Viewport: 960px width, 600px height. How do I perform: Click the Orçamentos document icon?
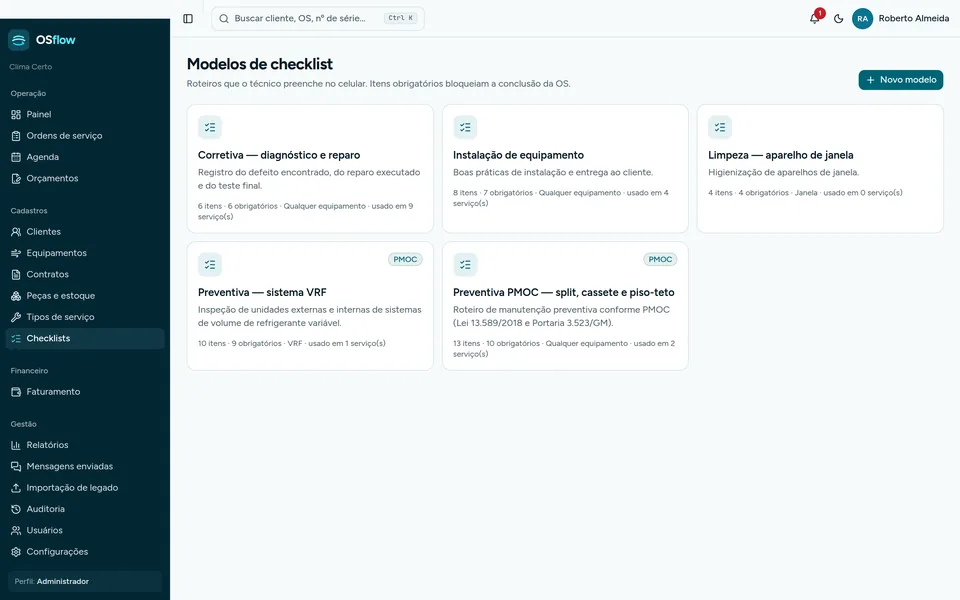[16, 179]
